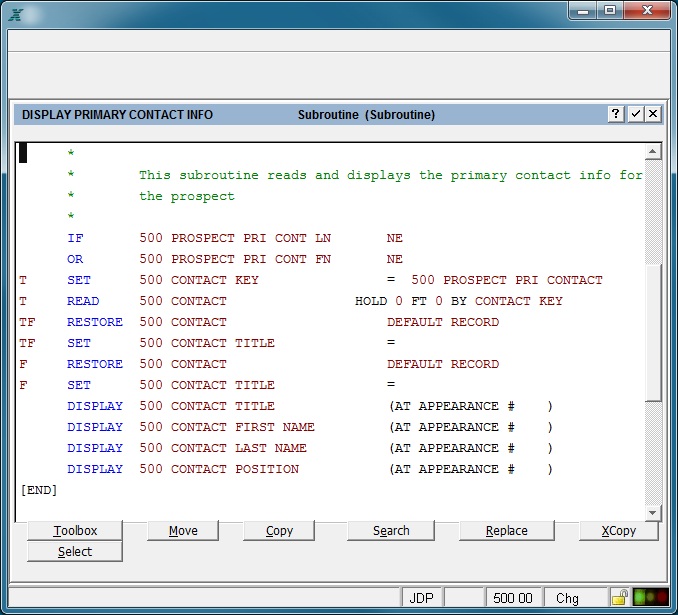
Task: Click the scroll down arrow
Action: (652, 513)
